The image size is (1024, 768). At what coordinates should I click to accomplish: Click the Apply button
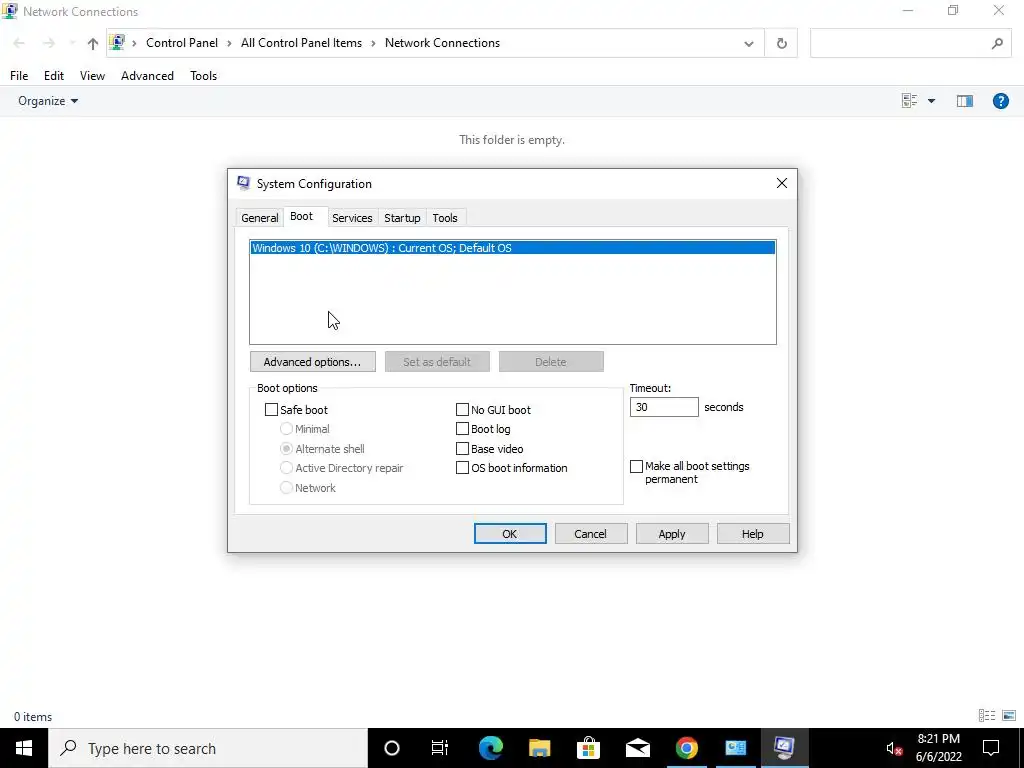pyautogui.click(x=672, y=534)
